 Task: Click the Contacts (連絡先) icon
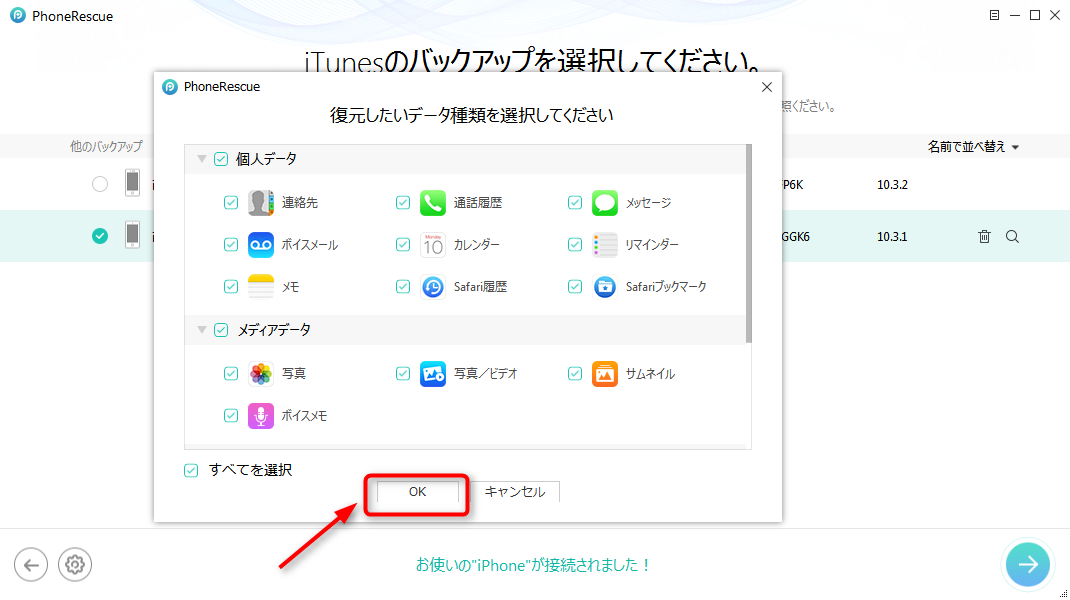tap(261, 203)
